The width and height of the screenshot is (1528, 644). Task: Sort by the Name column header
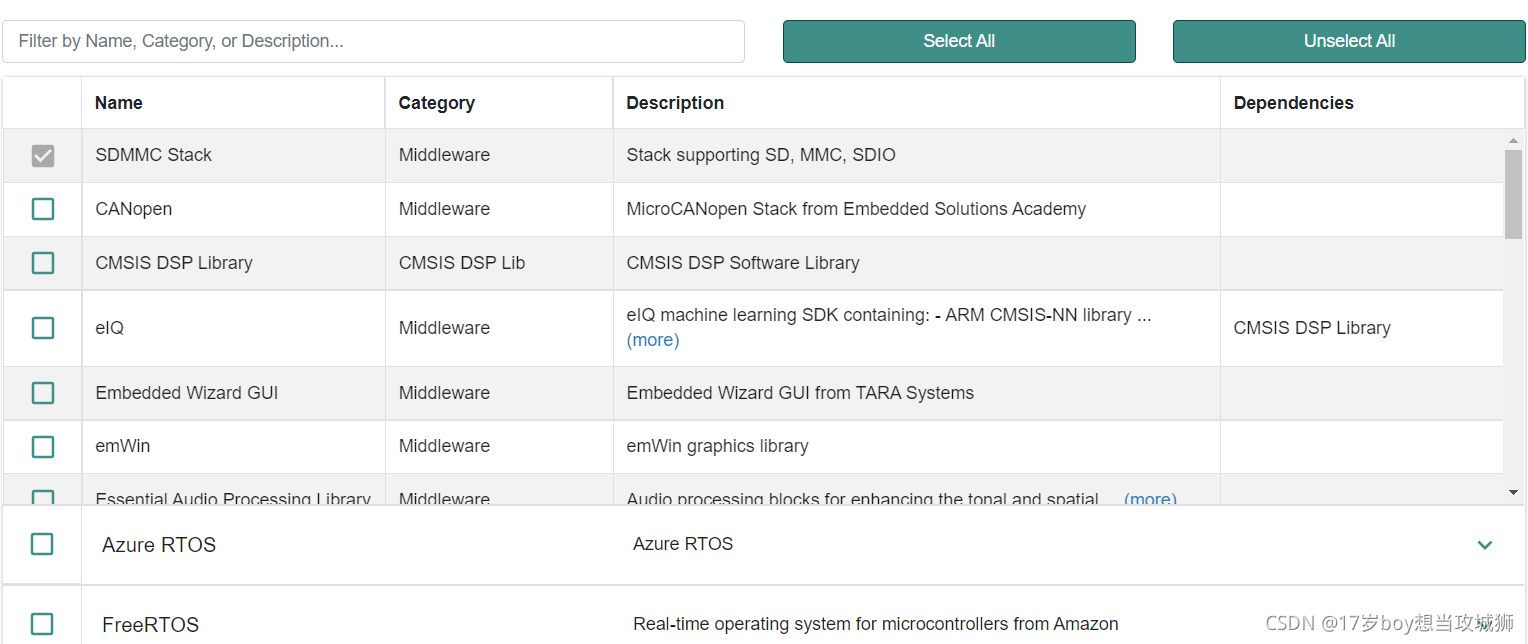point(119,103)
